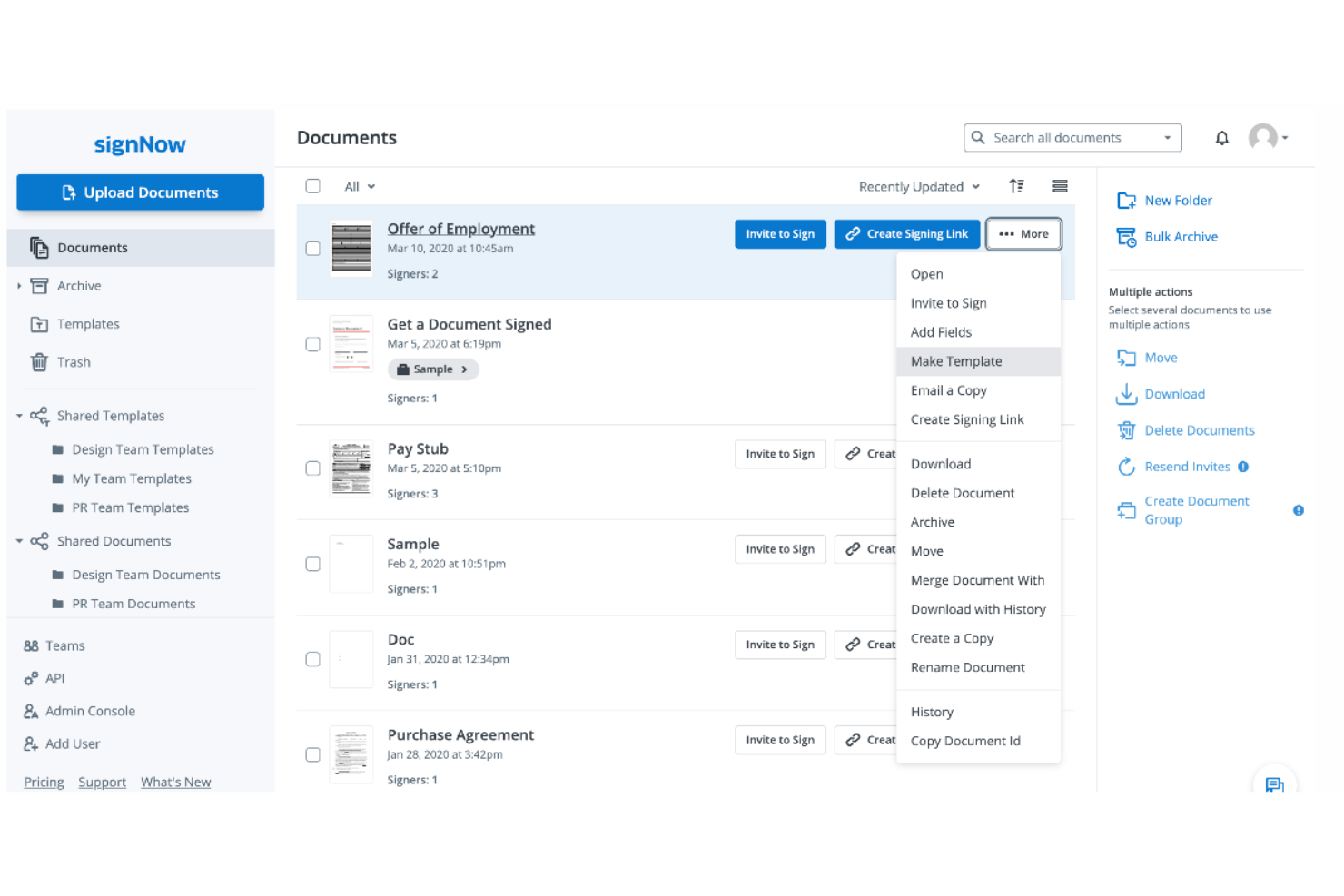Open the notification bell

[x=1221, y=137]
